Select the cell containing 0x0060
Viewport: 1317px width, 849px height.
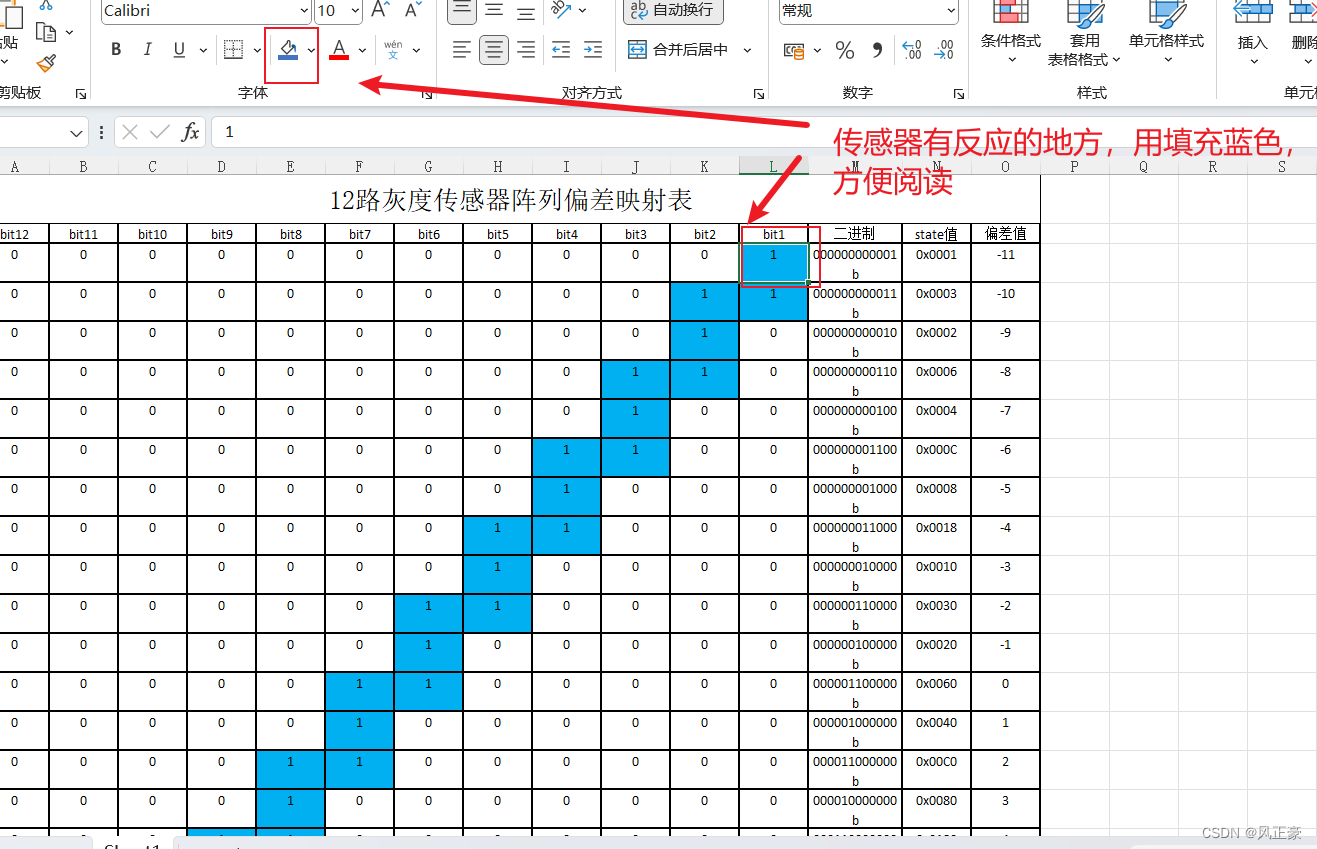(936, 691)
